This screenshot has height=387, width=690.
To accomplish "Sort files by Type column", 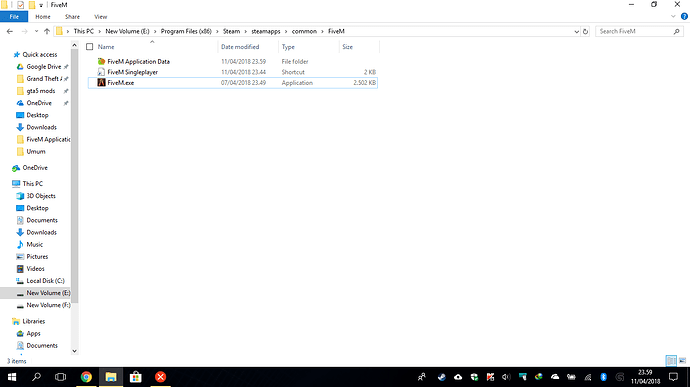I will click(288, 47).
